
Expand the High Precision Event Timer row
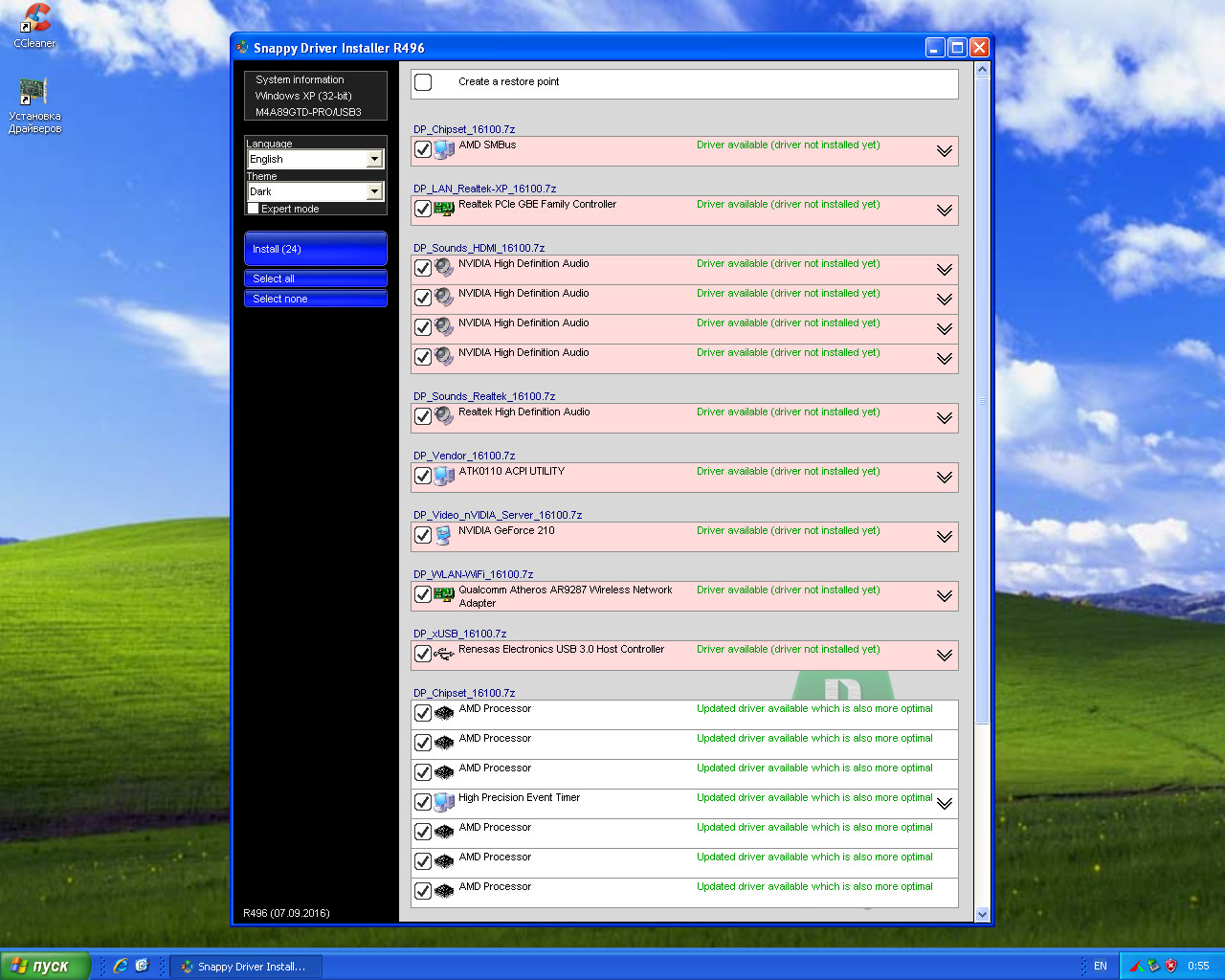click(x=945, y=804)
